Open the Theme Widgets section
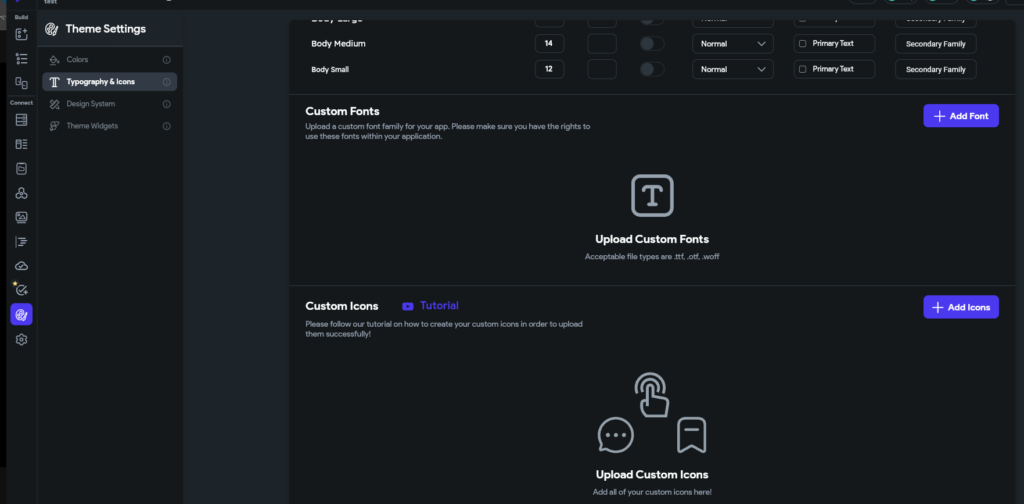Image resolution: width=1024 pixels, height=504 pixels. tap(92, 126)
